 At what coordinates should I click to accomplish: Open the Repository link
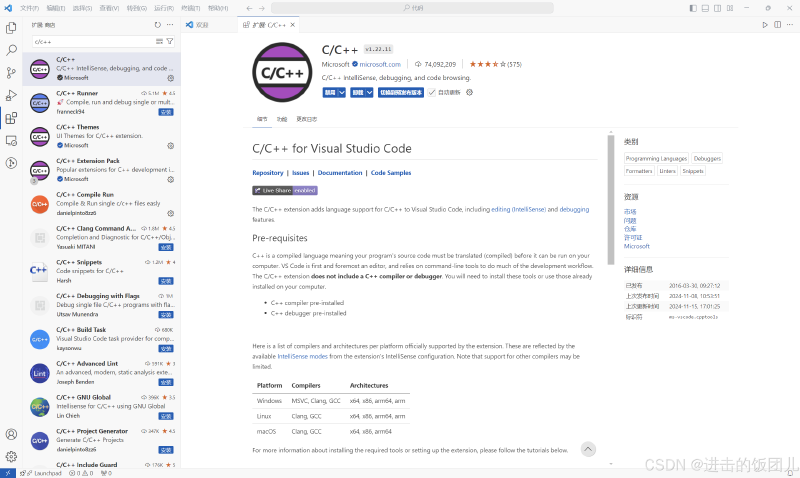pos(268,173)
